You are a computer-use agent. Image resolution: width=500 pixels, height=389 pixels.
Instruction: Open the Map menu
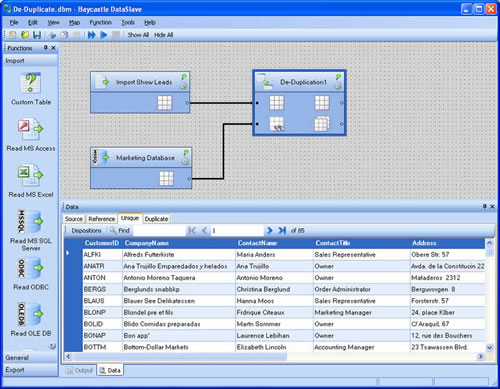point(74,22)
